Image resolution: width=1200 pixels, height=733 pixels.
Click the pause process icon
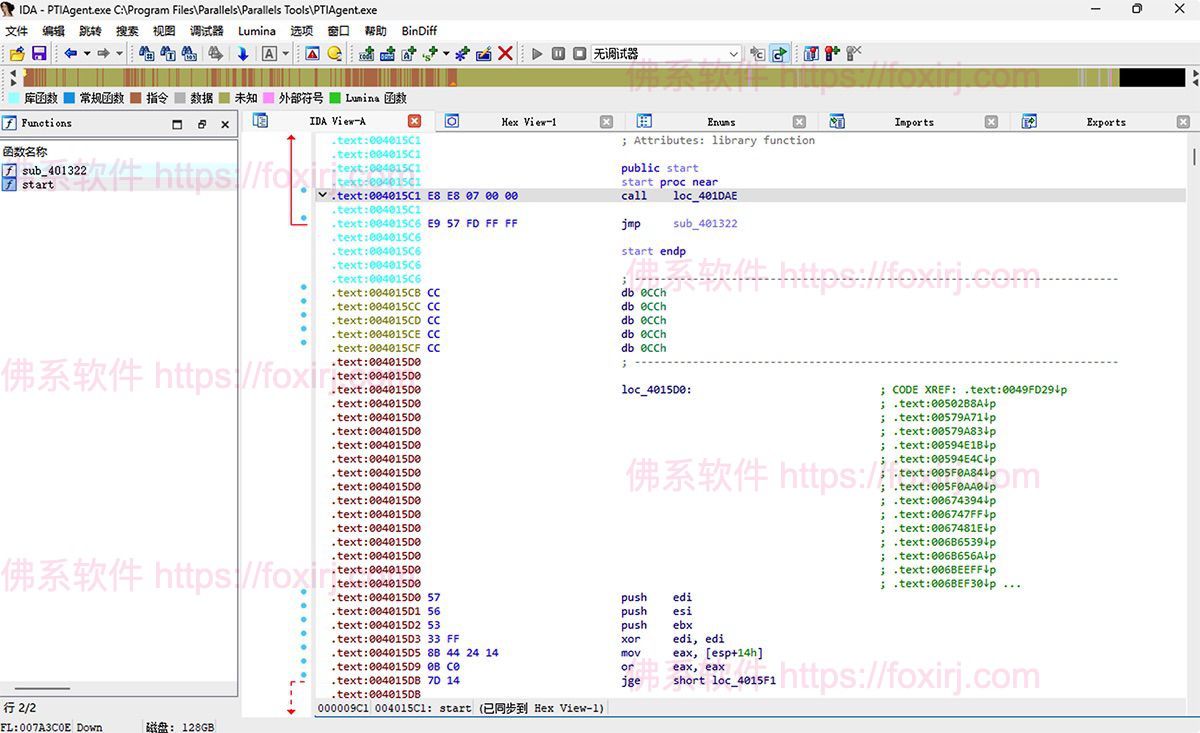pos(558,53)
